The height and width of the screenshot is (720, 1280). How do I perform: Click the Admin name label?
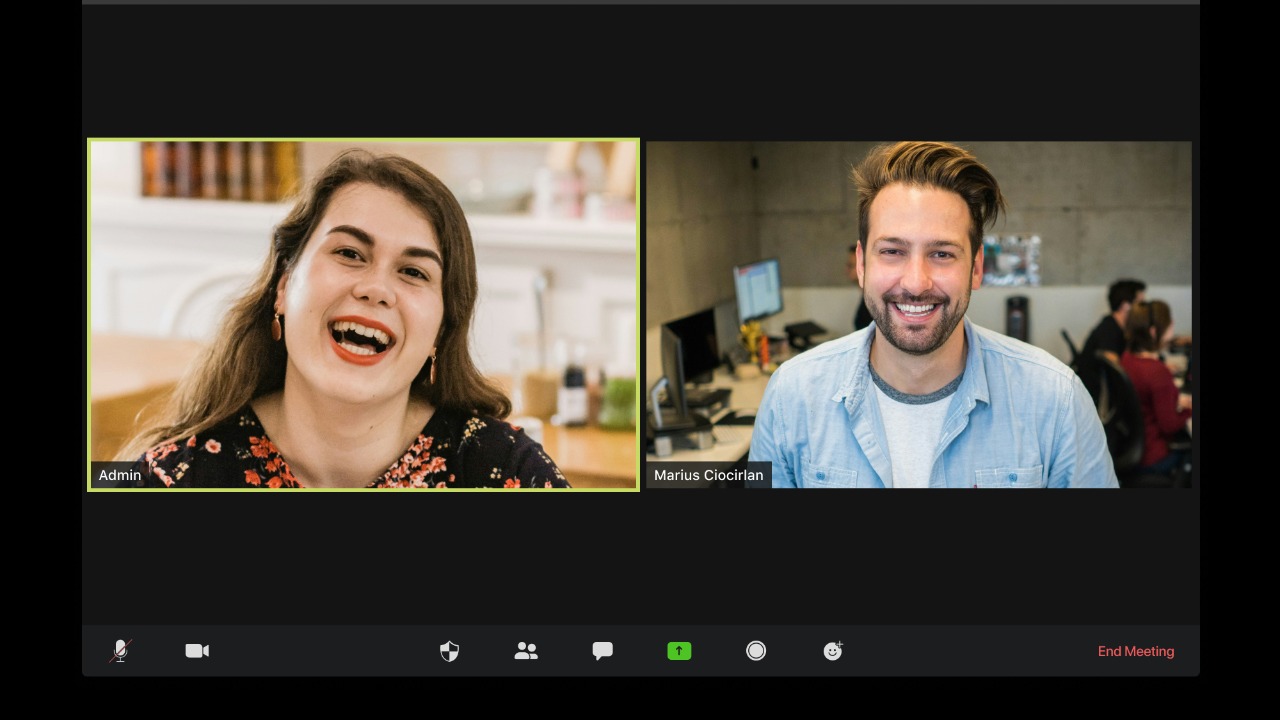point(120,475)
